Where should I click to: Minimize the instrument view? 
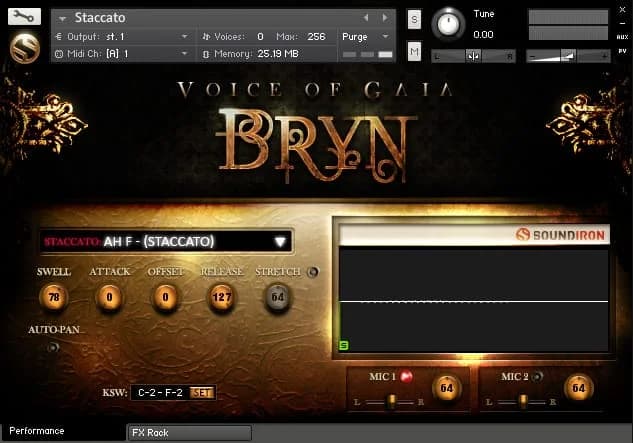click(x=623, y=24)
